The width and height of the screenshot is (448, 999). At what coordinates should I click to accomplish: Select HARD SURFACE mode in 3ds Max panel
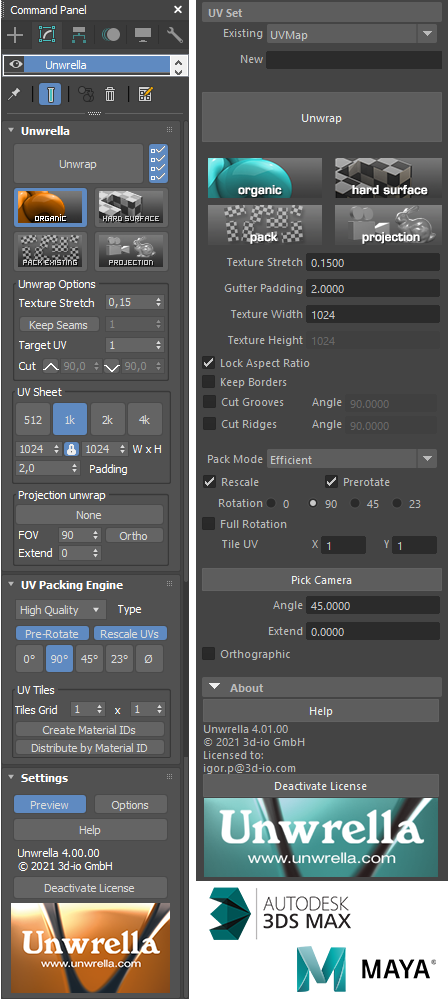coord(131,207)
